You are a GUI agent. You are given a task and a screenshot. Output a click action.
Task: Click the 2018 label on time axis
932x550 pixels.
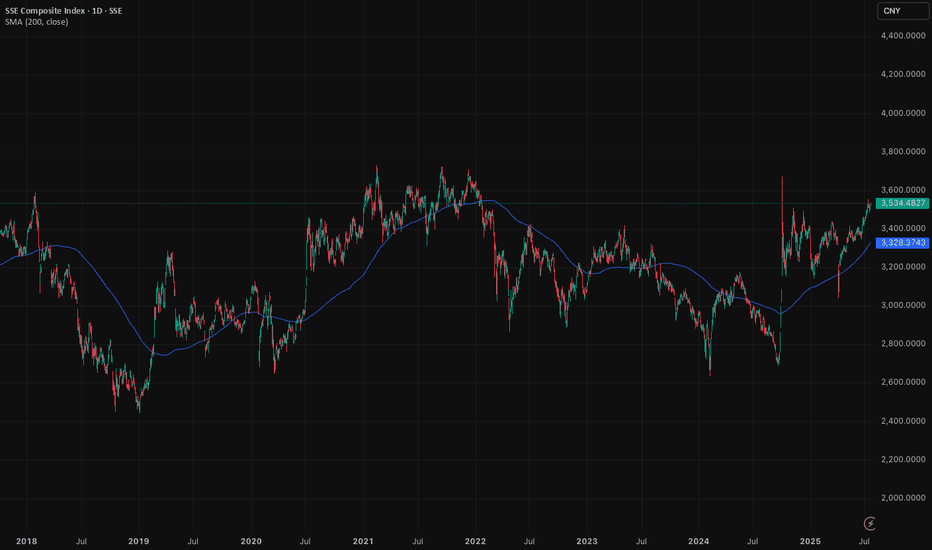[26, 540]
